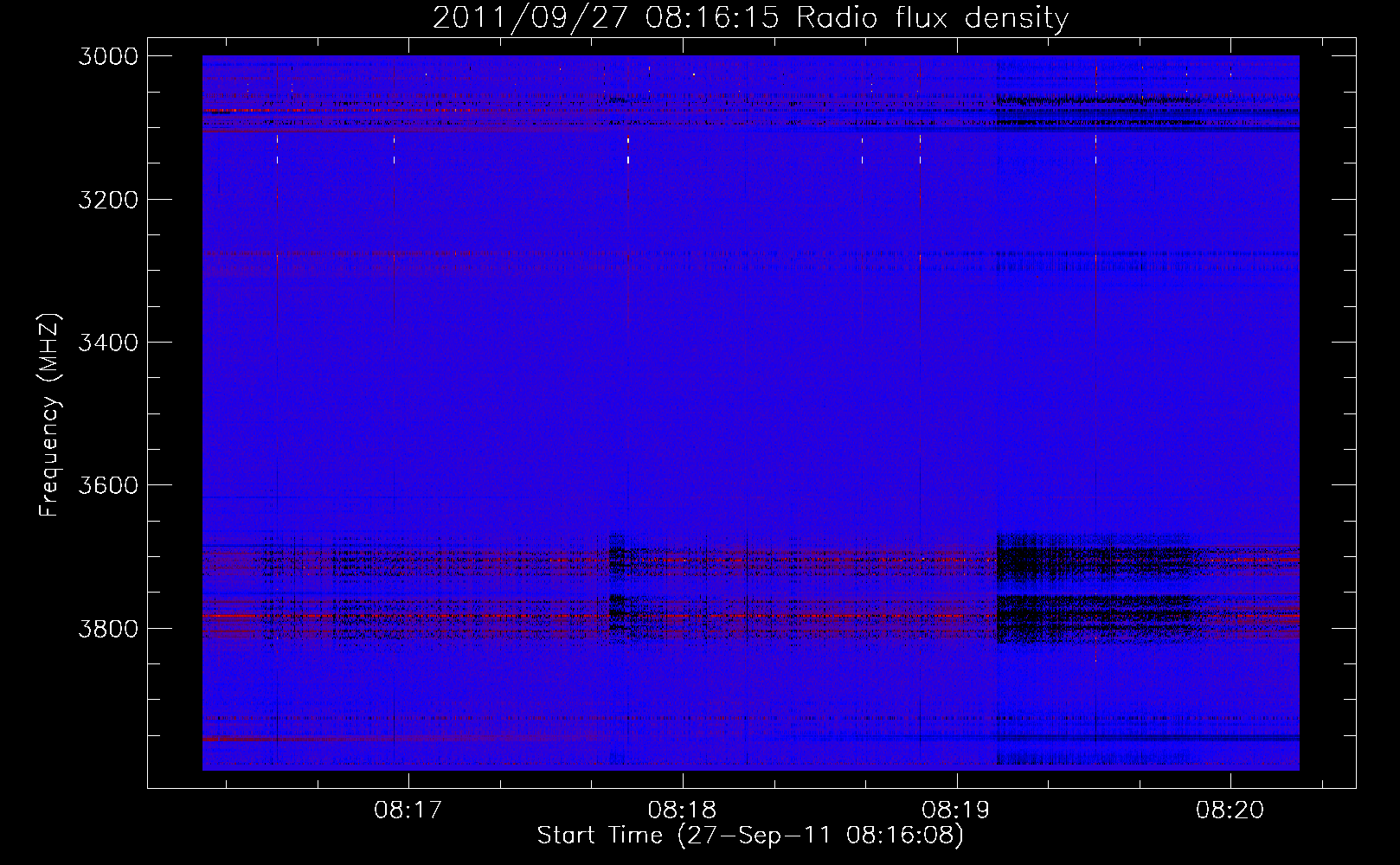Click the 08:17 time tick label
The image size is (1400, 865).
408,811
